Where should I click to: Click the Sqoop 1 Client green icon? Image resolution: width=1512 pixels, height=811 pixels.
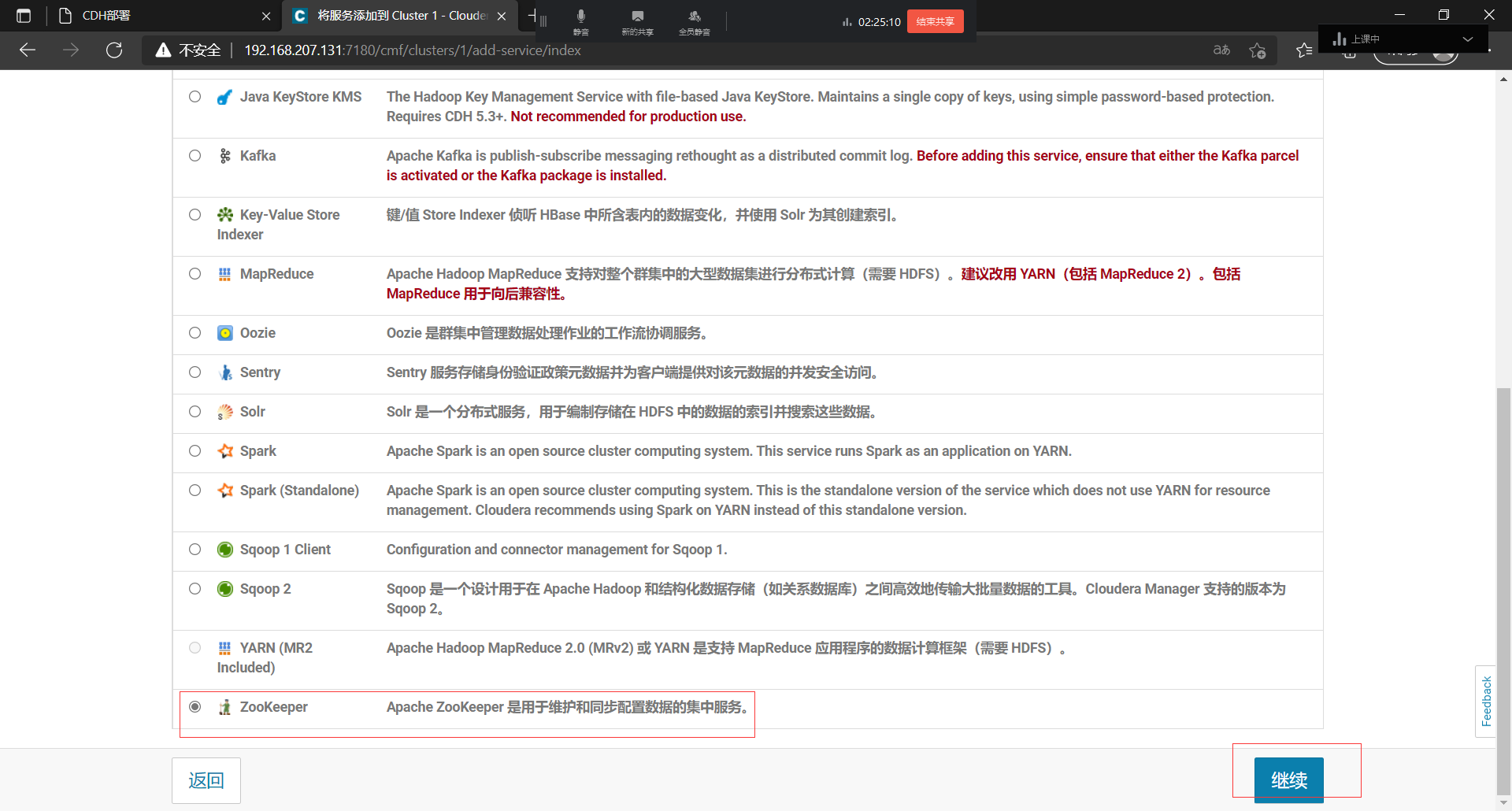pyautogui.click(x=225, y=550)
